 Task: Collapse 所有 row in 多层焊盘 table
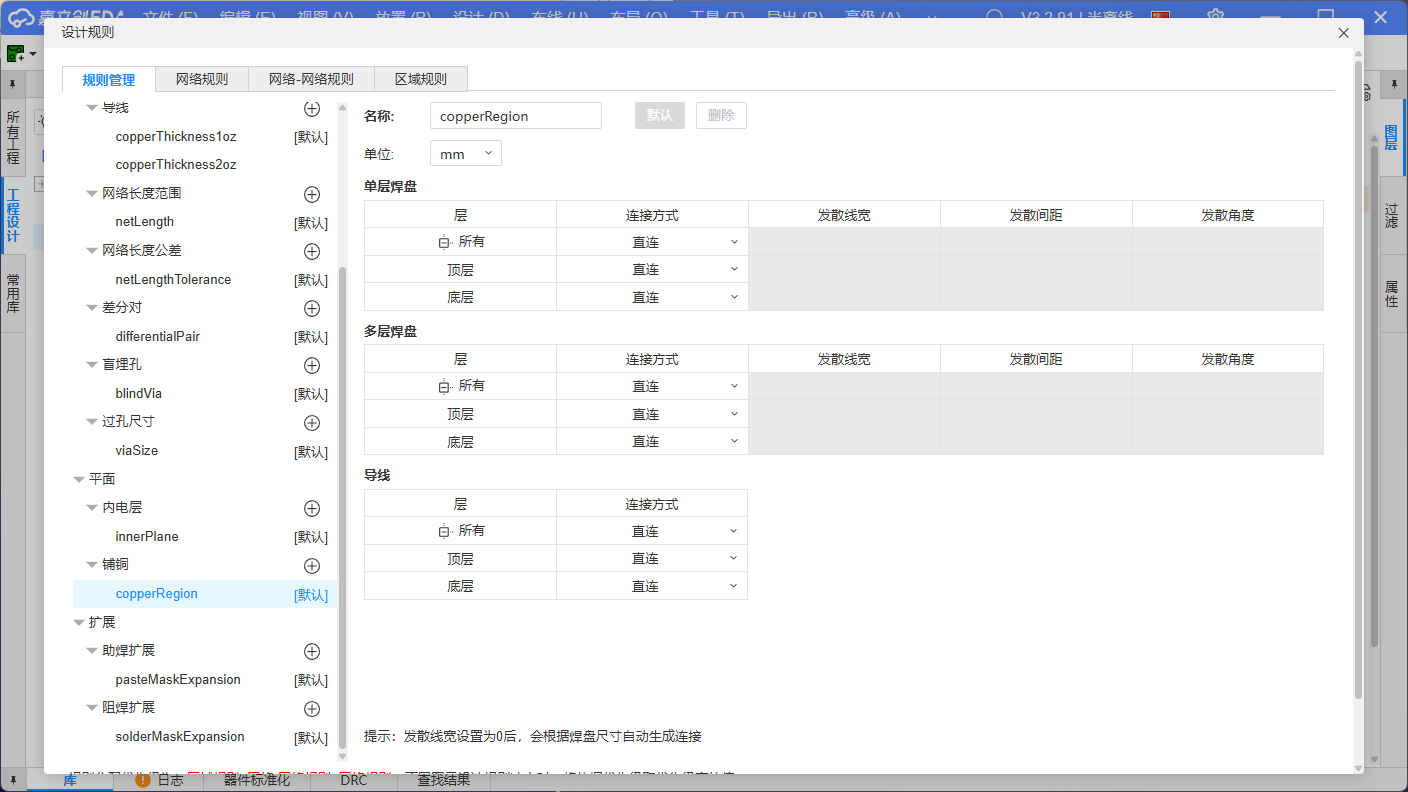pyautogui.click(x=444, y=386)
